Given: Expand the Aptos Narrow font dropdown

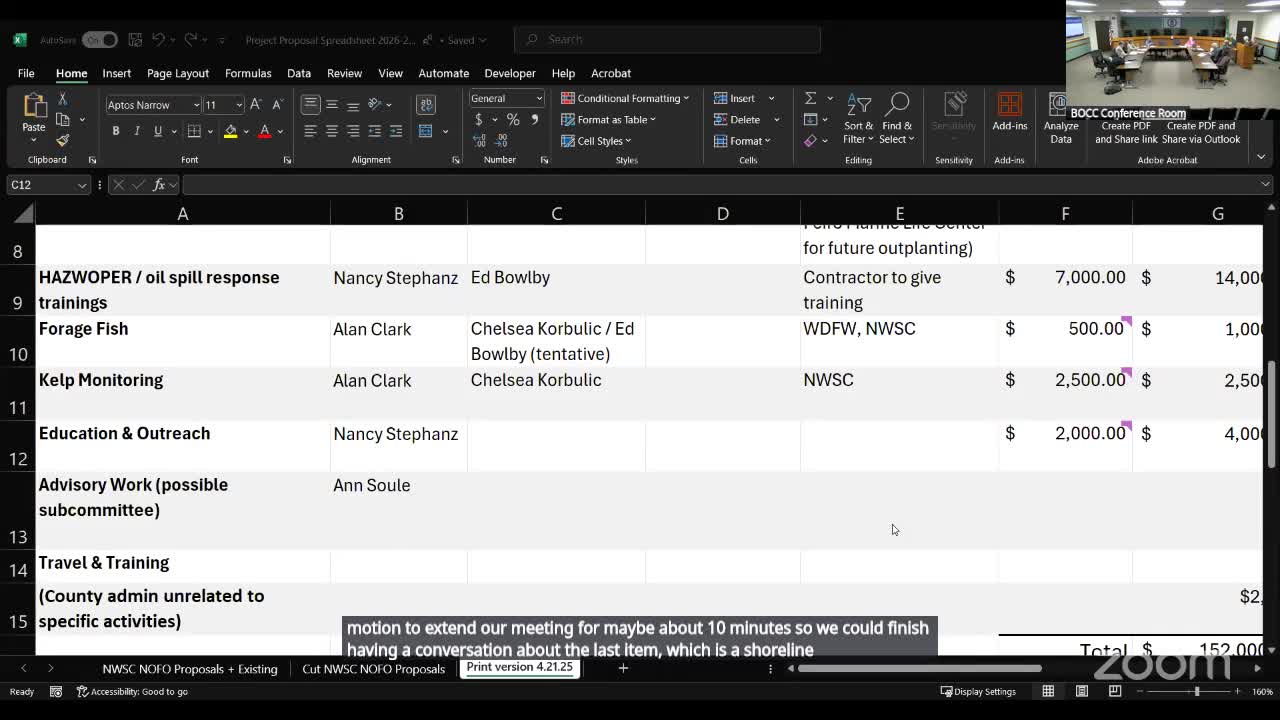Looking at the screenshot, I should 195,105.
